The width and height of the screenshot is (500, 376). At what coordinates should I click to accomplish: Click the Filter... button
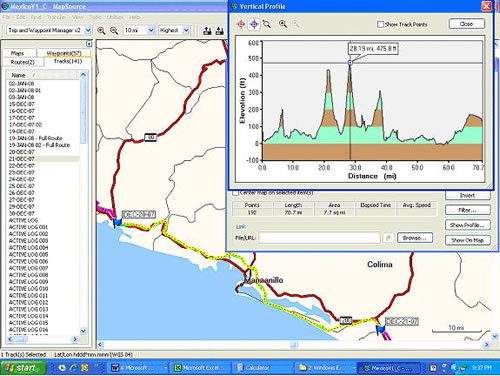[467, 210]
